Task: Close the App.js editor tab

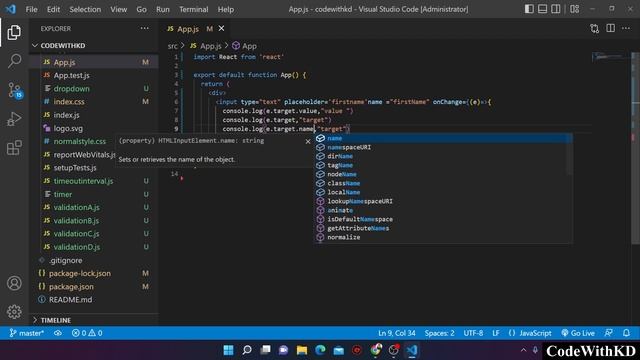Action: click(x=221, y=28)
